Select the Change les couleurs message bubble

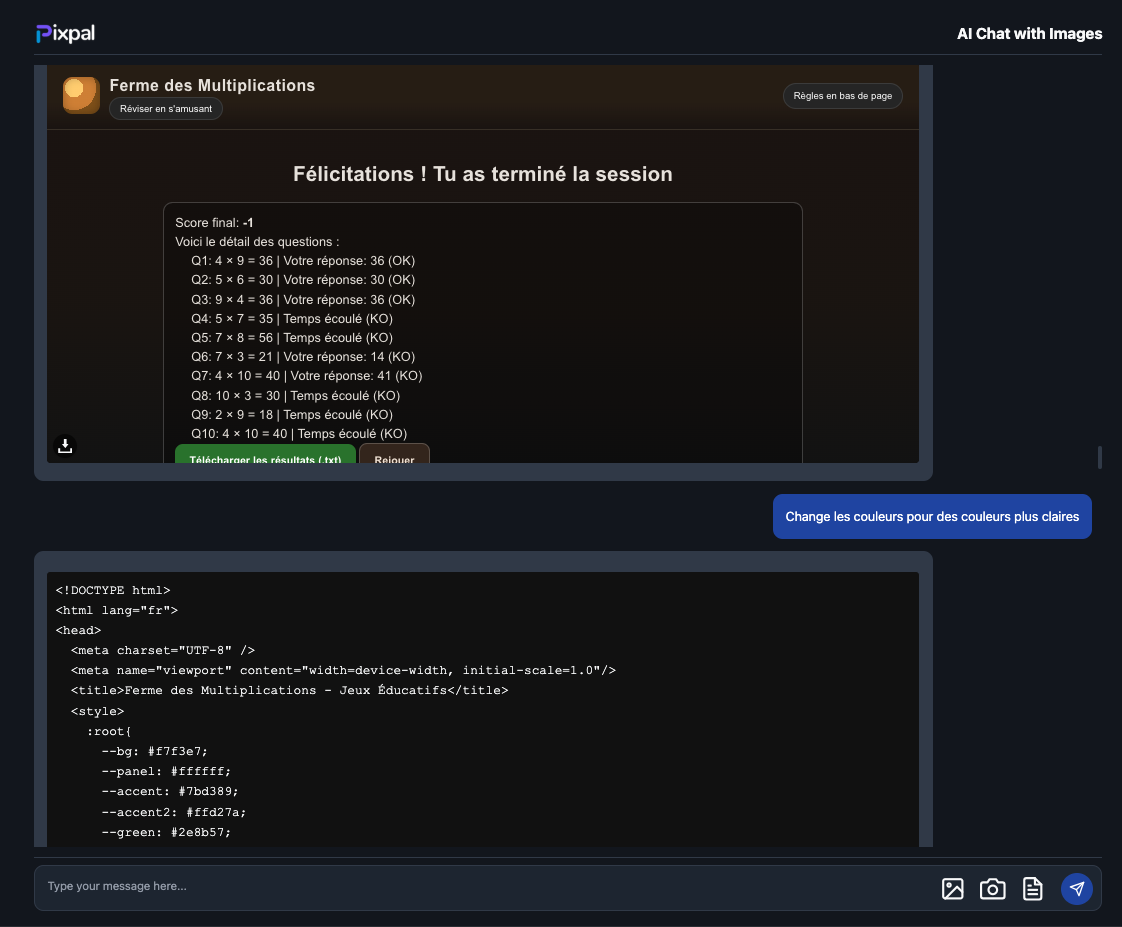point(932,517)
